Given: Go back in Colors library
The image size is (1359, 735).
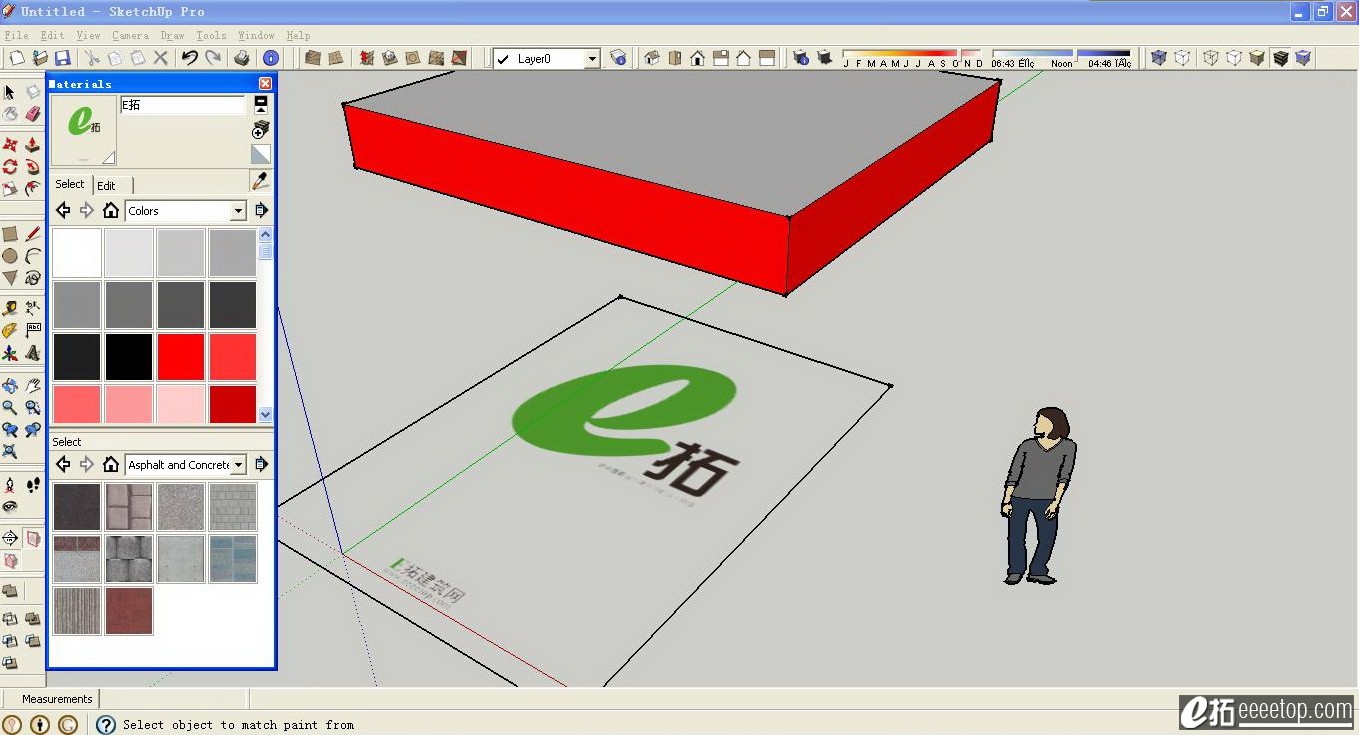Looking at the screenshot, I should (x=63, y=211).
